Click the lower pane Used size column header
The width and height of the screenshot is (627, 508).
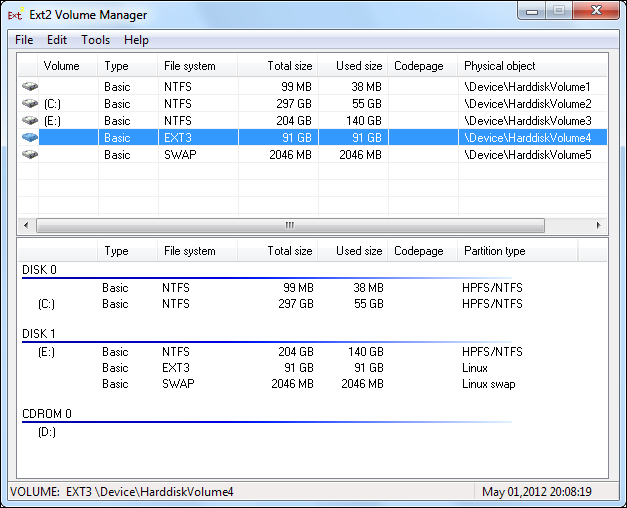353,251
